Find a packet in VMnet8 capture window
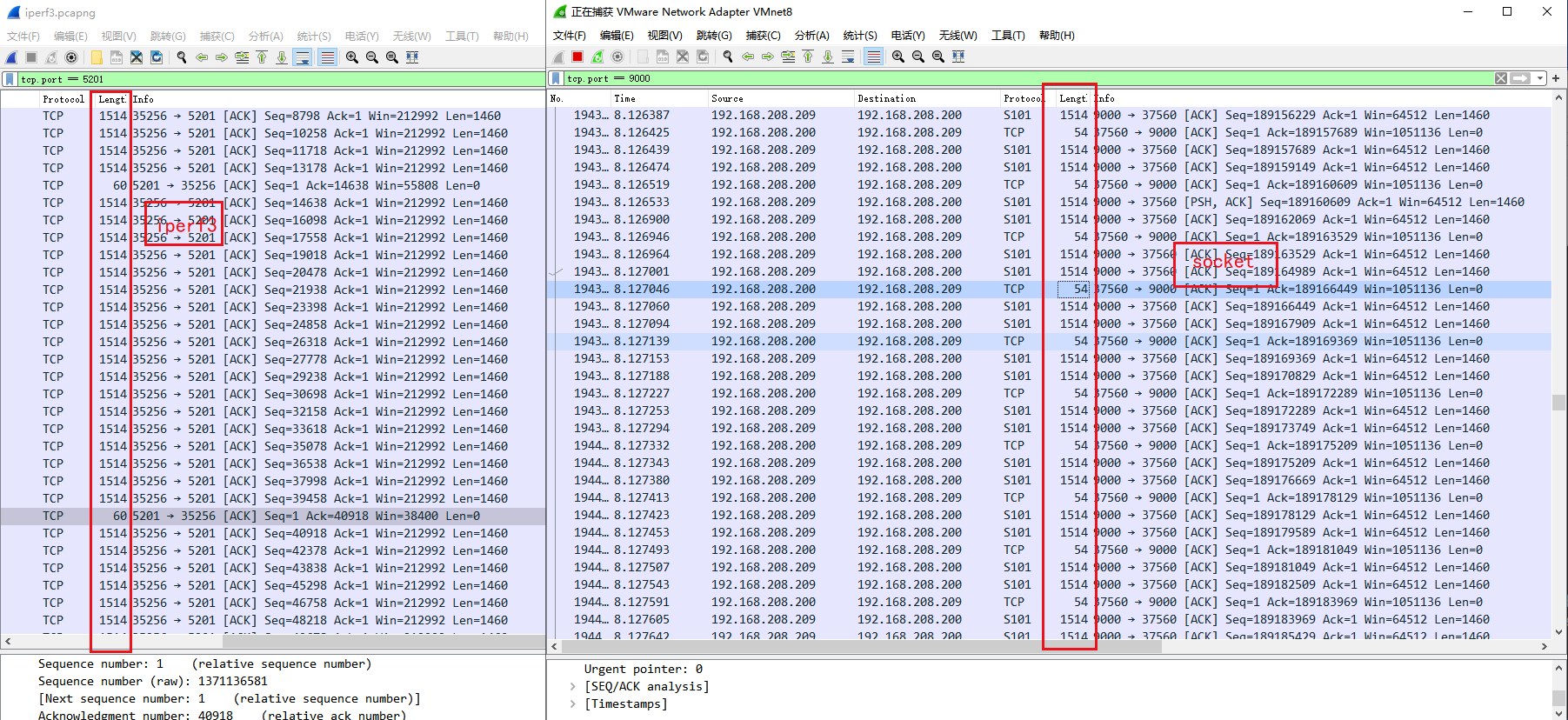The height and width of the screenshot is (720, 1568). click(x=727, y=57)
